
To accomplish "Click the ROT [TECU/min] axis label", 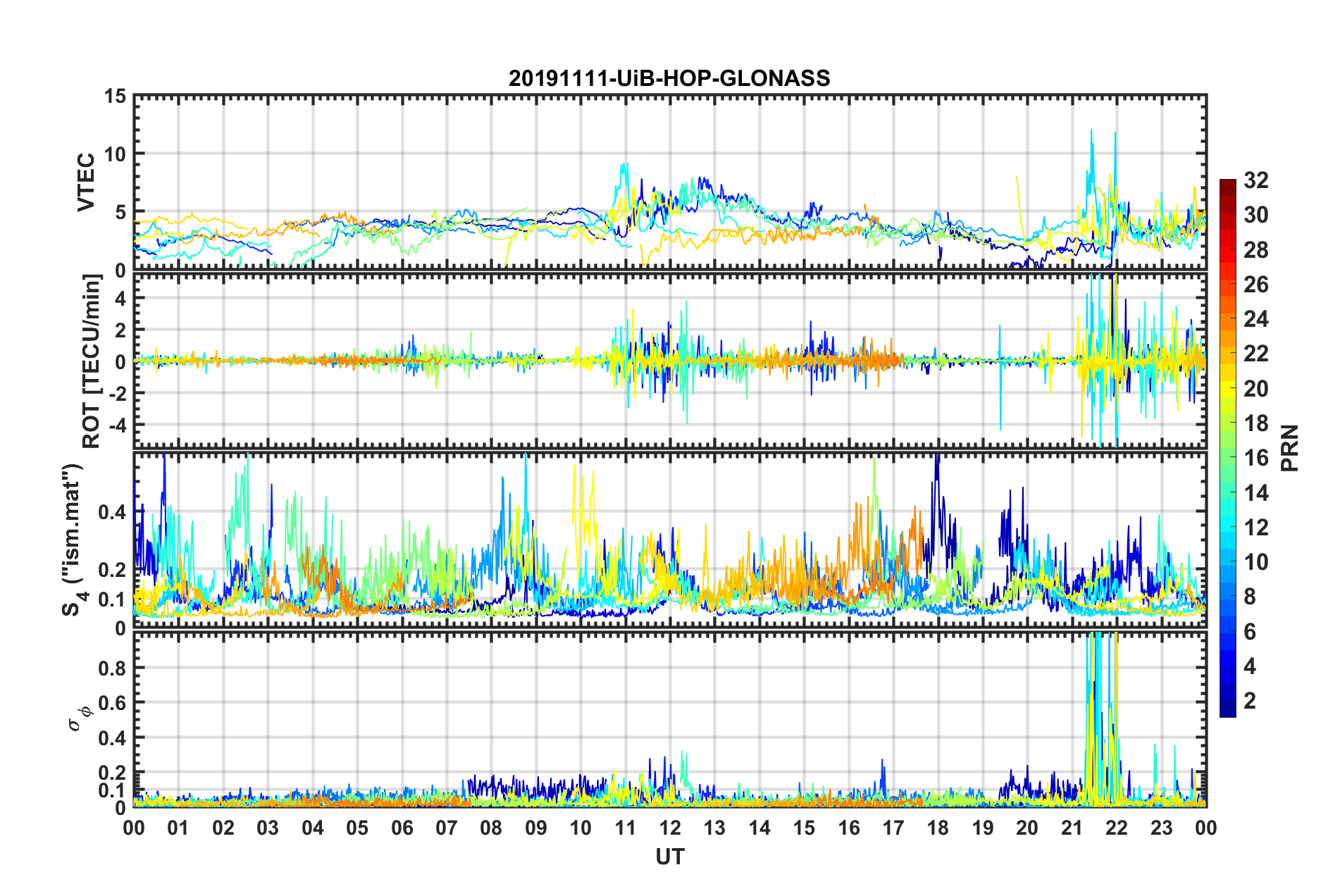I will pos(92,361).
